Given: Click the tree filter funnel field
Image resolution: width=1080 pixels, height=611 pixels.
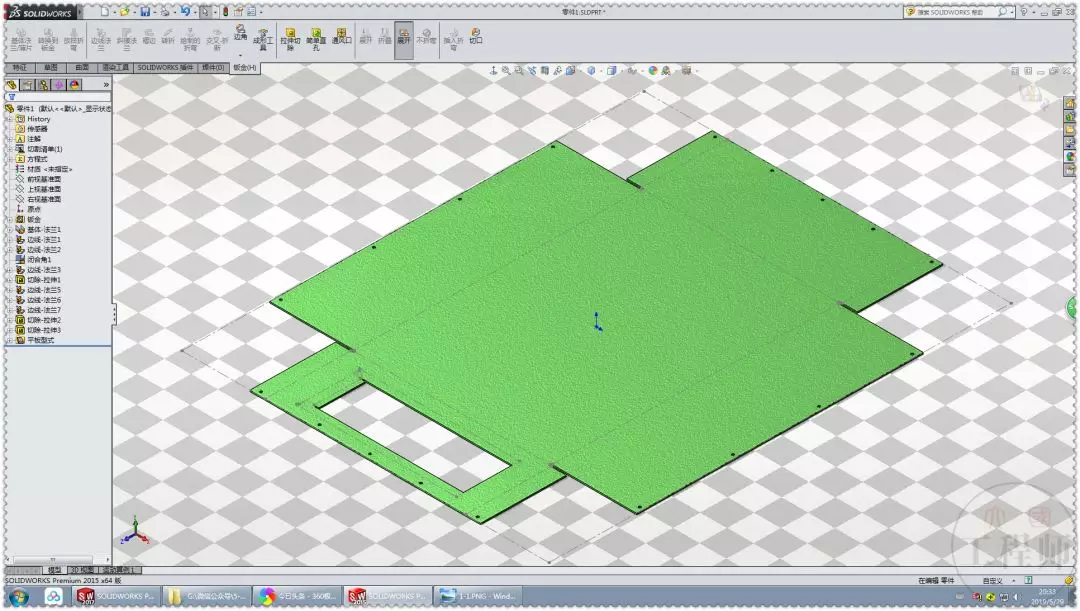Looking at the screenshot, I should (58, 97).
